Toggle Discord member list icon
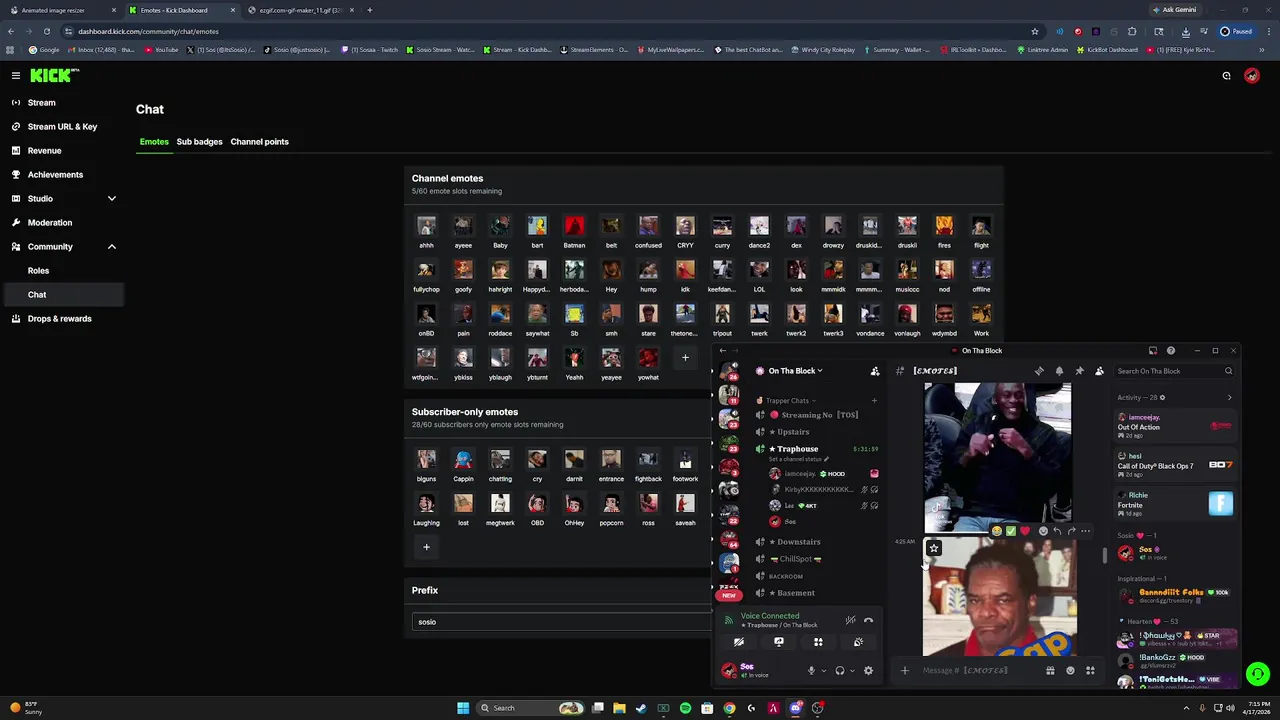Image resolution: width=1280 pixels, height=720 pixels. (x=1099, y=371)
